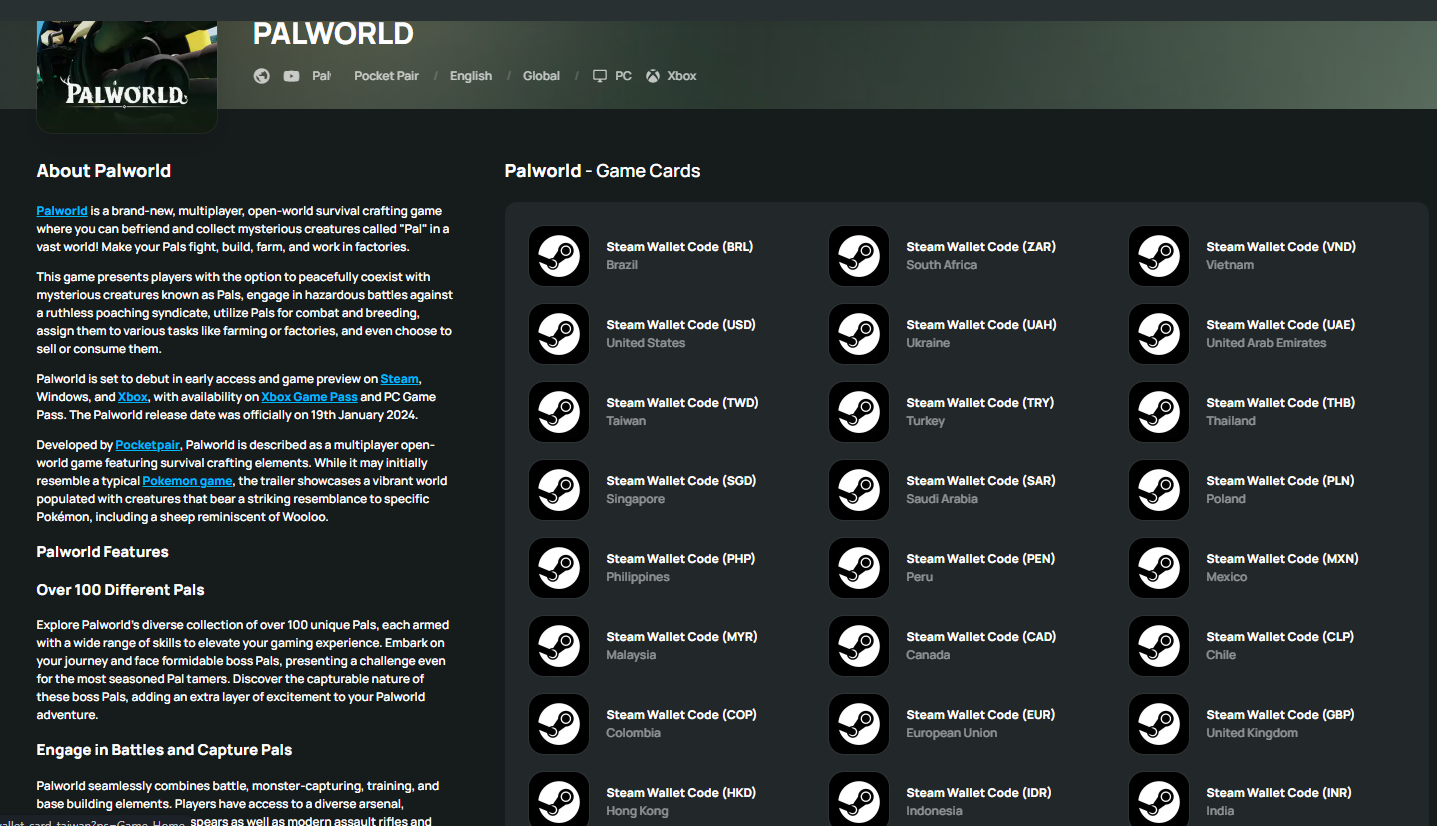Click the Steam icon for Chile (CLP)
Viewport: 1437px width, 826px height.
pos(1159,646)
